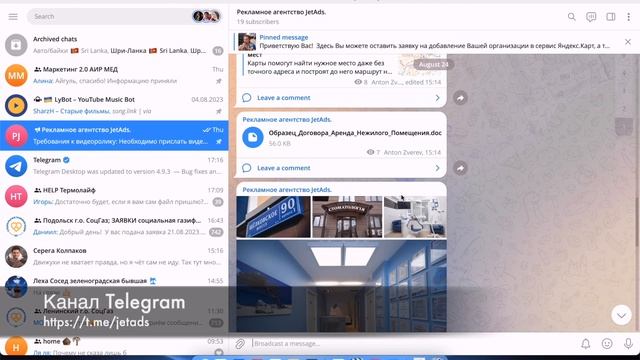Open the dental office photo
This screenshot has height=360, width=640.
pyautogui.click(x=415, y=217)
